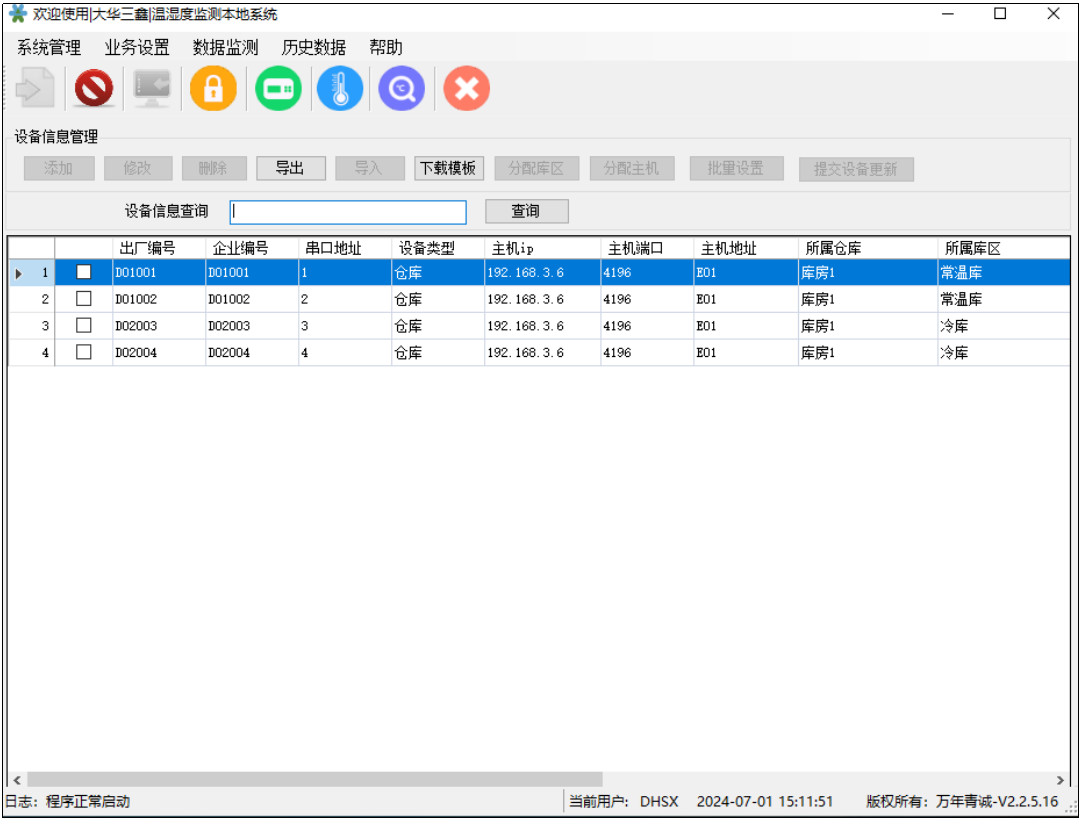Check the checkbox for device D01001
This screenshot has height=820, width=1082.
pyautogui.click(x=84, y=272)
